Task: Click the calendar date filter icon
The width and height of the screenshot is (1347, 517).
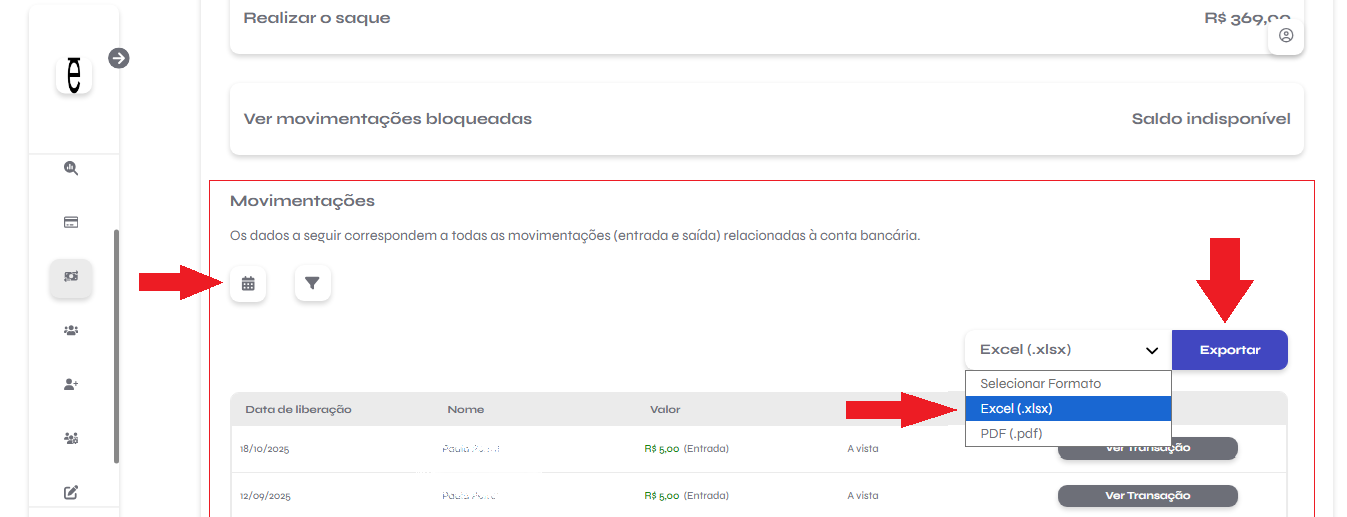Action: pyautogui.click(x=248, y=284)
